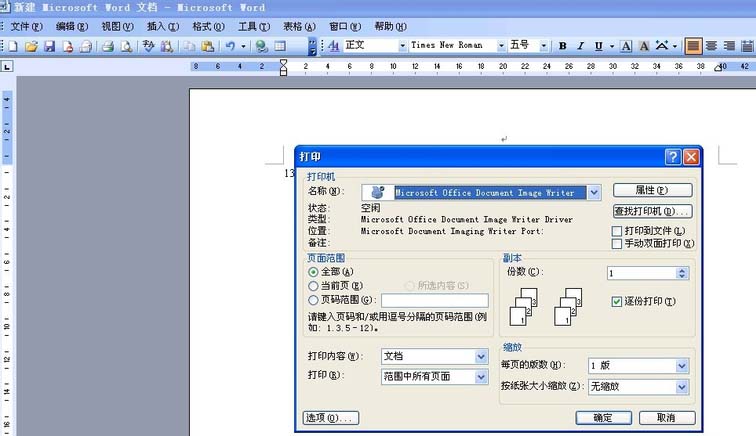Click the Undo arrow icon
This screenshot has width=756, height=436.
click(230, 46)
